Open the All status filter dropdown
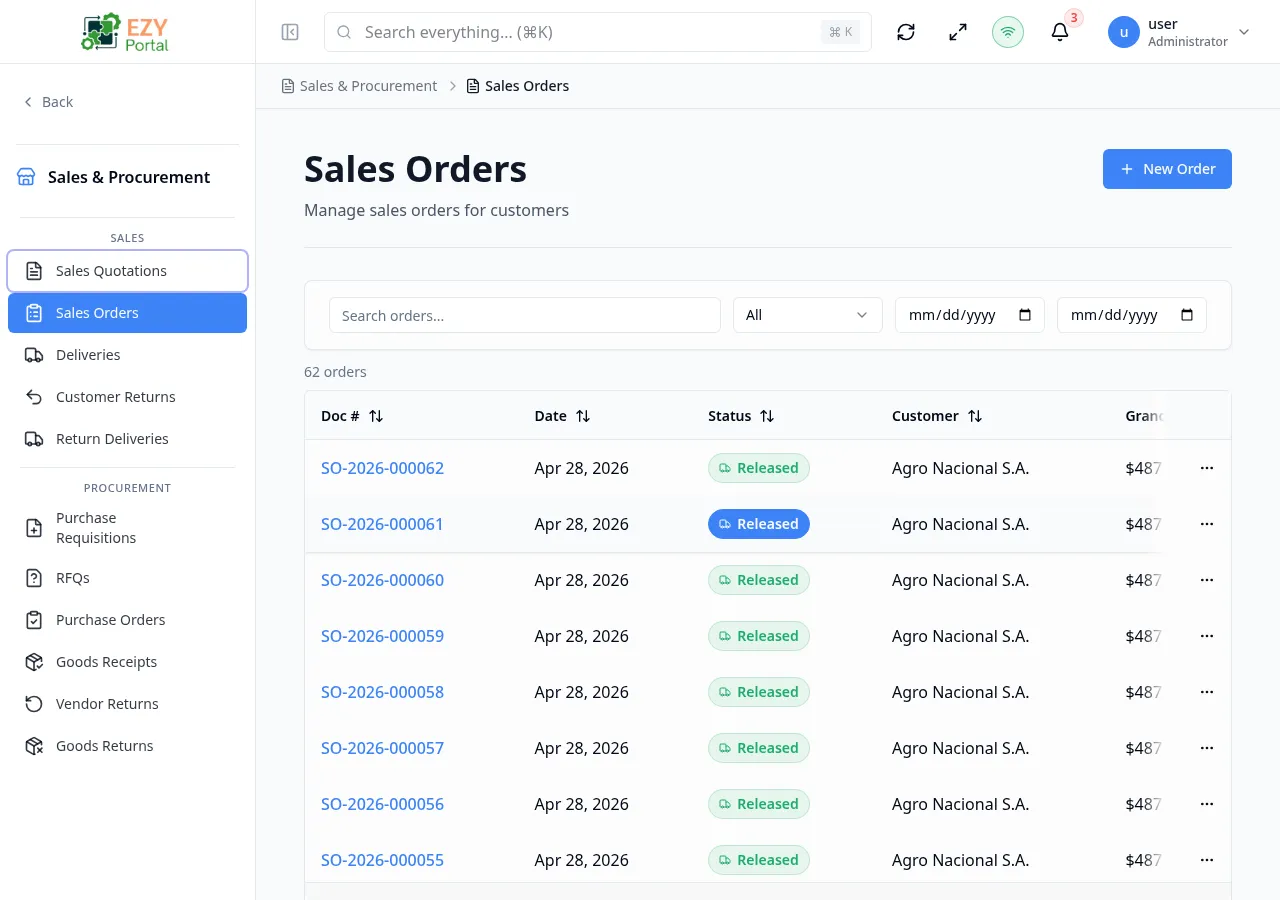 [x=808, y=315]
